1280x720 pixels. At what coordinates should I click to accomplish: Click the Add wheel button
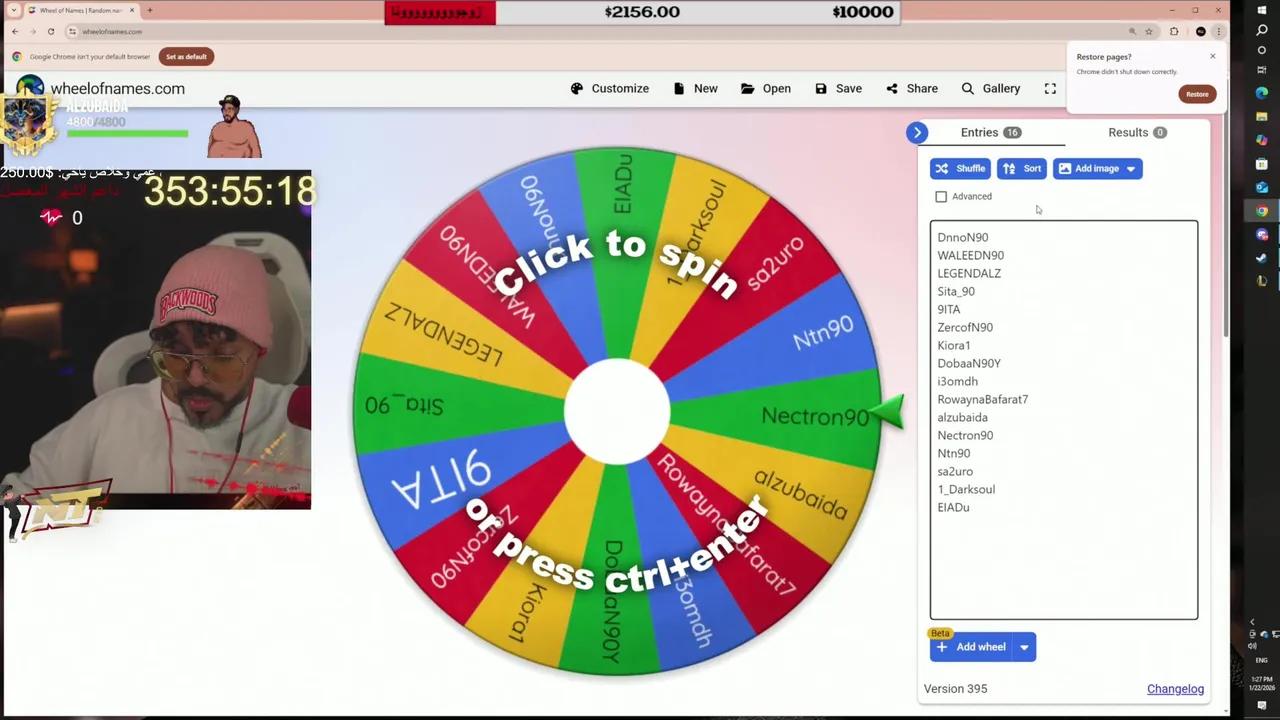(x=971, y=647)
